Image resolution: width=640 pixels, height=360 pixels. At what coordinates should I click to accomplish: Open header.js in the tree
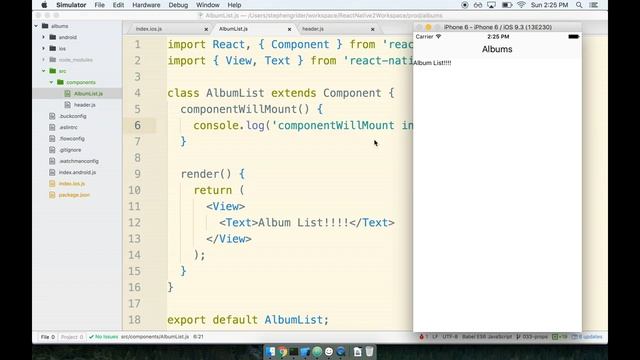tap(84, 105)
